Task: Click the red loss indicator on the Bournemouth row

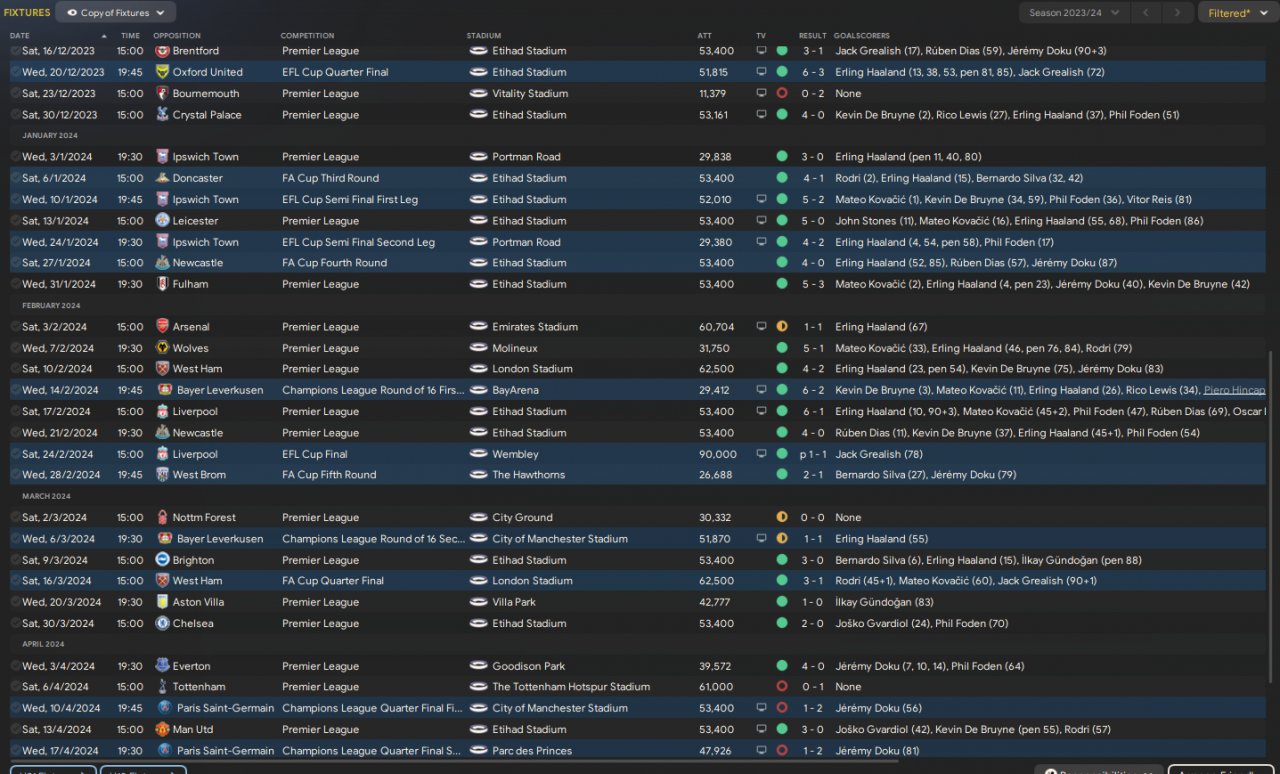Action: [782, 94]
